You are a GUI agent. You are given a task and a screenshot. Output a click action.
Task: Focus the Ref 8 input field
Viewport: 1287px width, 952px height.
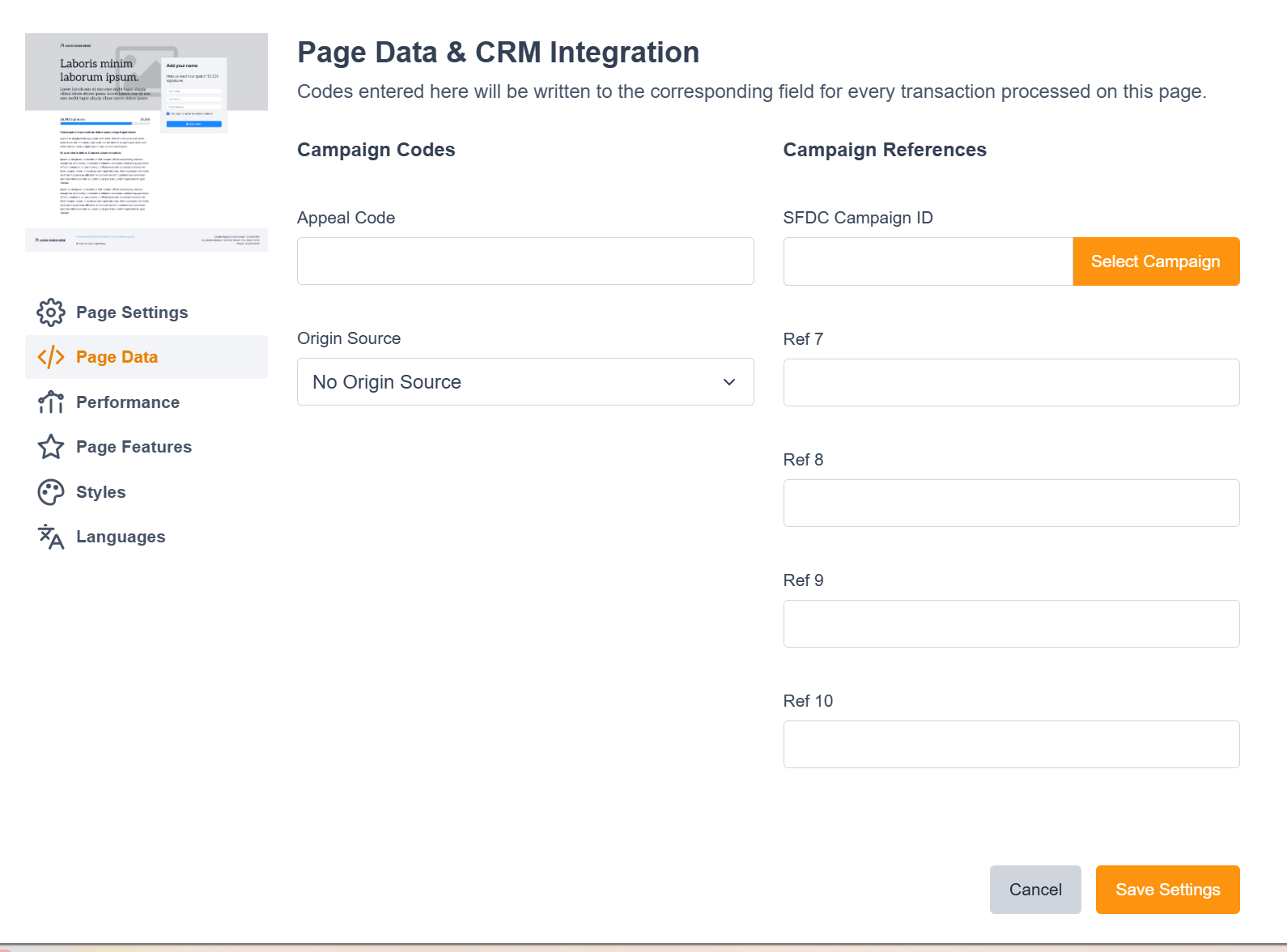[1012, 503]
